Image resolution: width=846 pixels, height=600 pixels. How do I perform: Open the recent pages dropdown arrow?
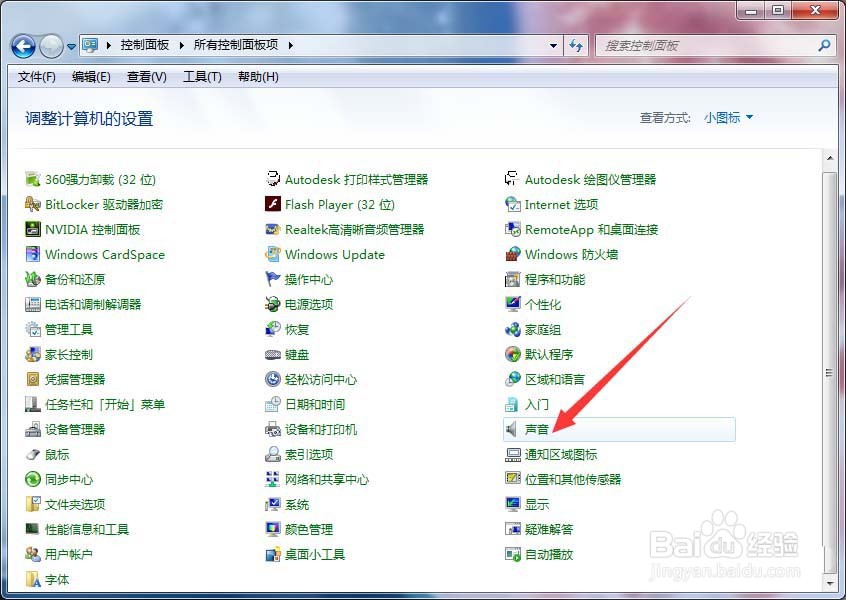[71, 46]
